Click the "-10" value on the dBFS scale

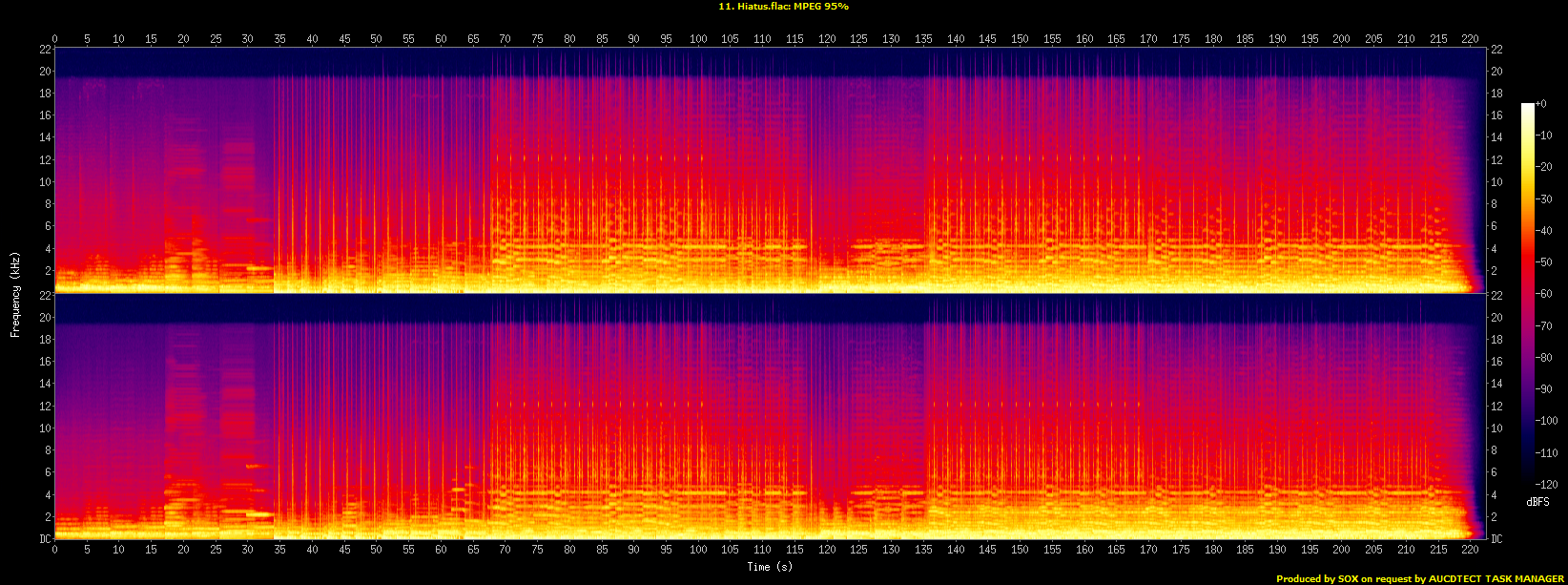(1542, 136)
